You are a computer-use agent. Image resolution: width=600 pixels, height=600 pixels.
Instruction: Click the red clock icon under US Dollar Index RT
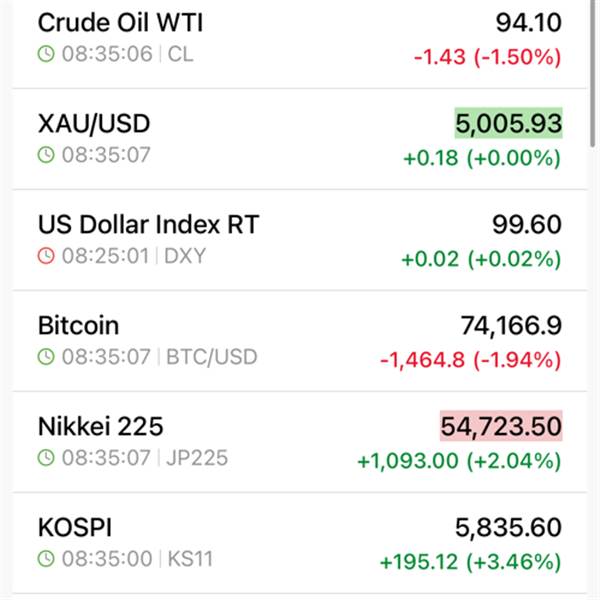[x=46, y=256]
